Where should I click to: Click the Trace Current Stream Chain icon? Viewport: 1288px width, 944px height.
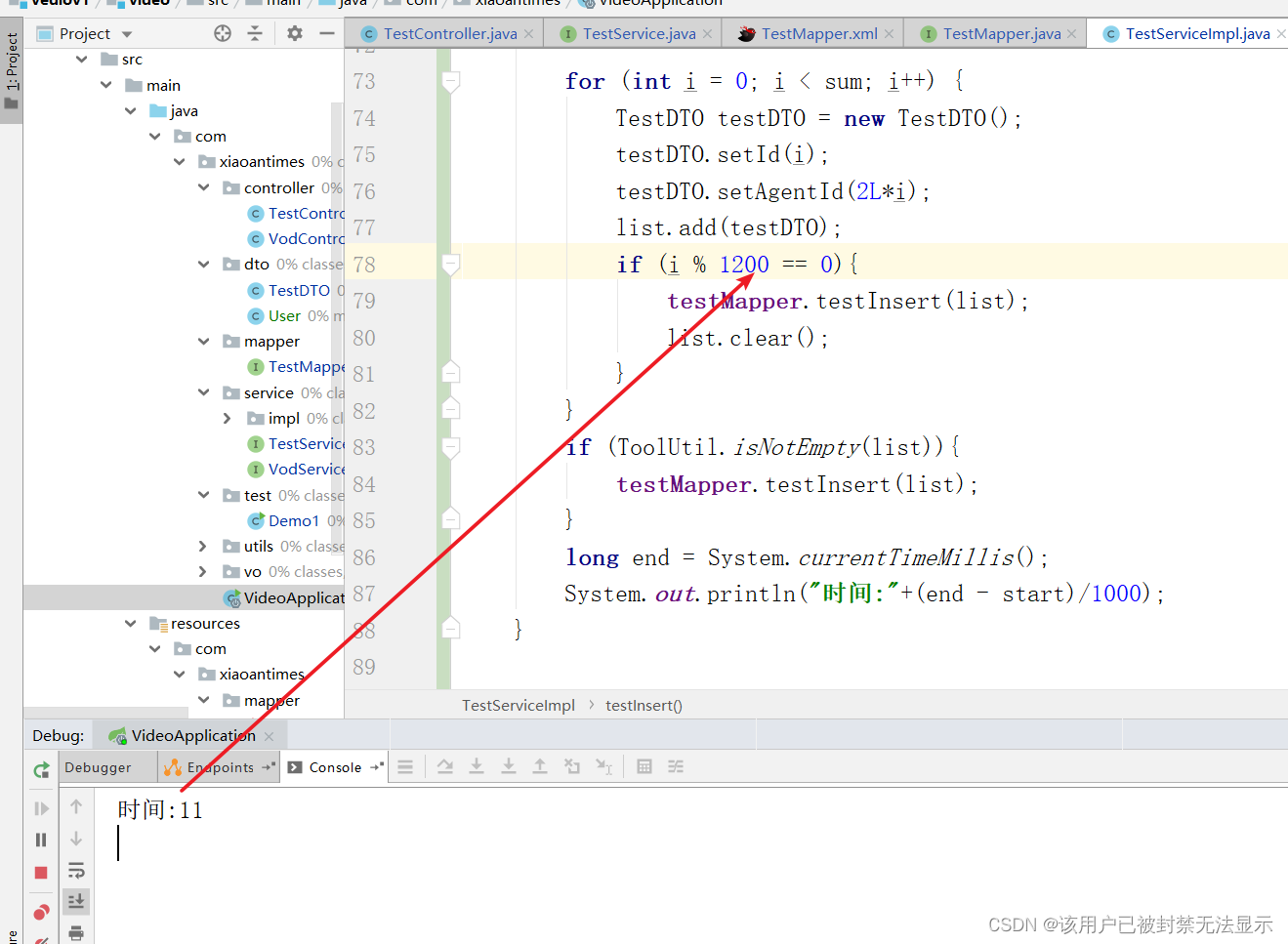pos(676,767)
